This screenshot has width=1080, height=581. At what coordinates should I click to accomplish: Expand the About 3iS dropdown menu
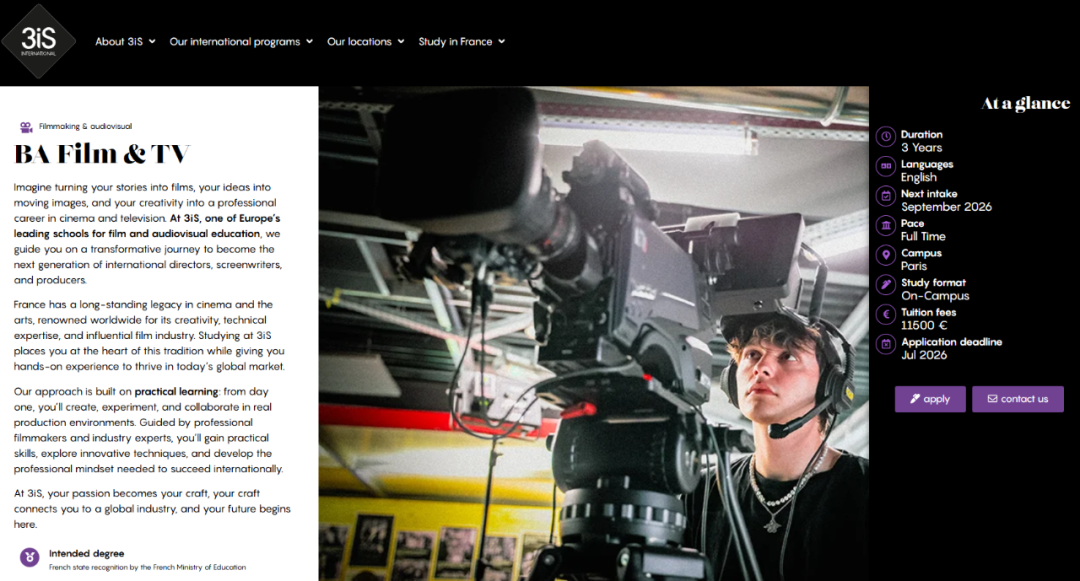coord(125,42)
